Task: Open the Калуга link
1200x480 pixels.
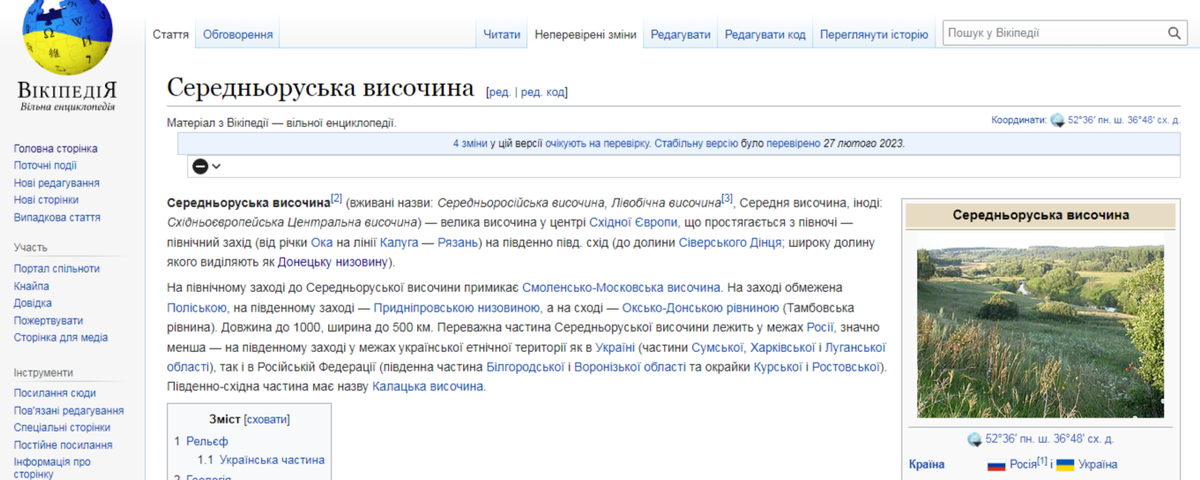Action: pos(400,243)
